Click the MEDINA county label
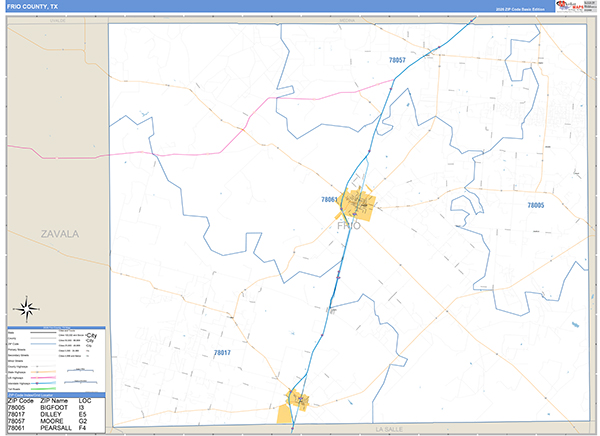The width and height of the screenshot is (600, 436). (x=347, y=20)
